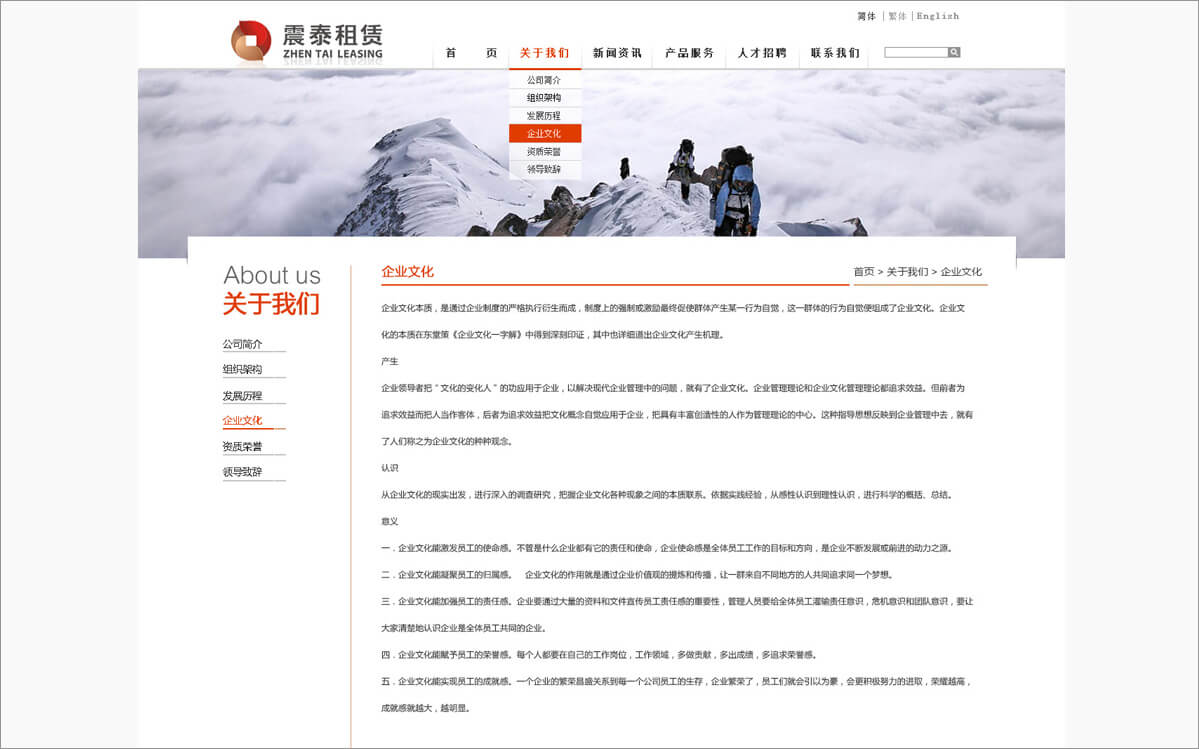The height and width of the screenshot is (749, 1199).
Task: Click the Zhen Tai Leasing logo
Action: click(306, 42)
